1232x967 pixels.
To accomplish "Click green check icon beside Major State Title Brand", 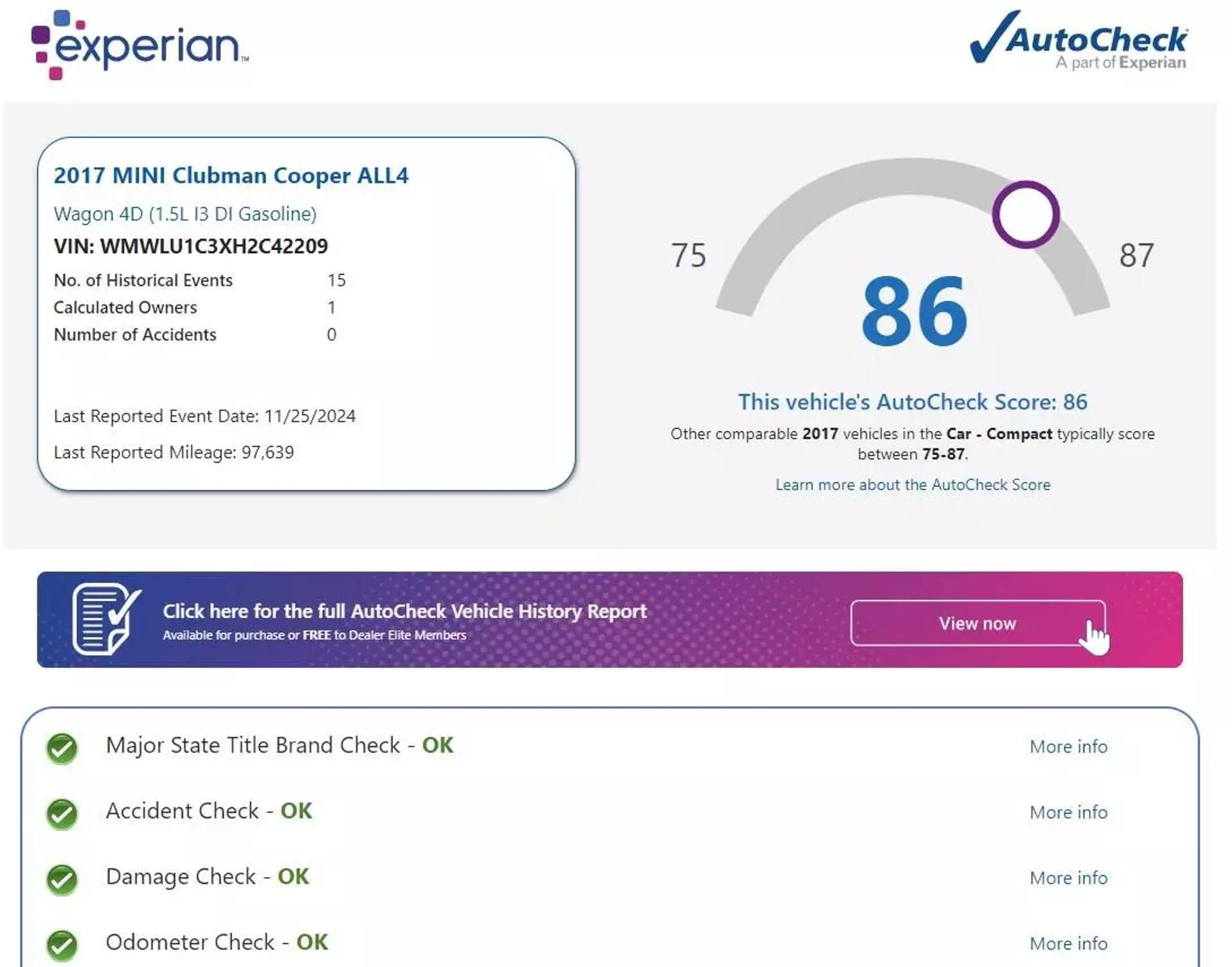I will click(62, 748).
